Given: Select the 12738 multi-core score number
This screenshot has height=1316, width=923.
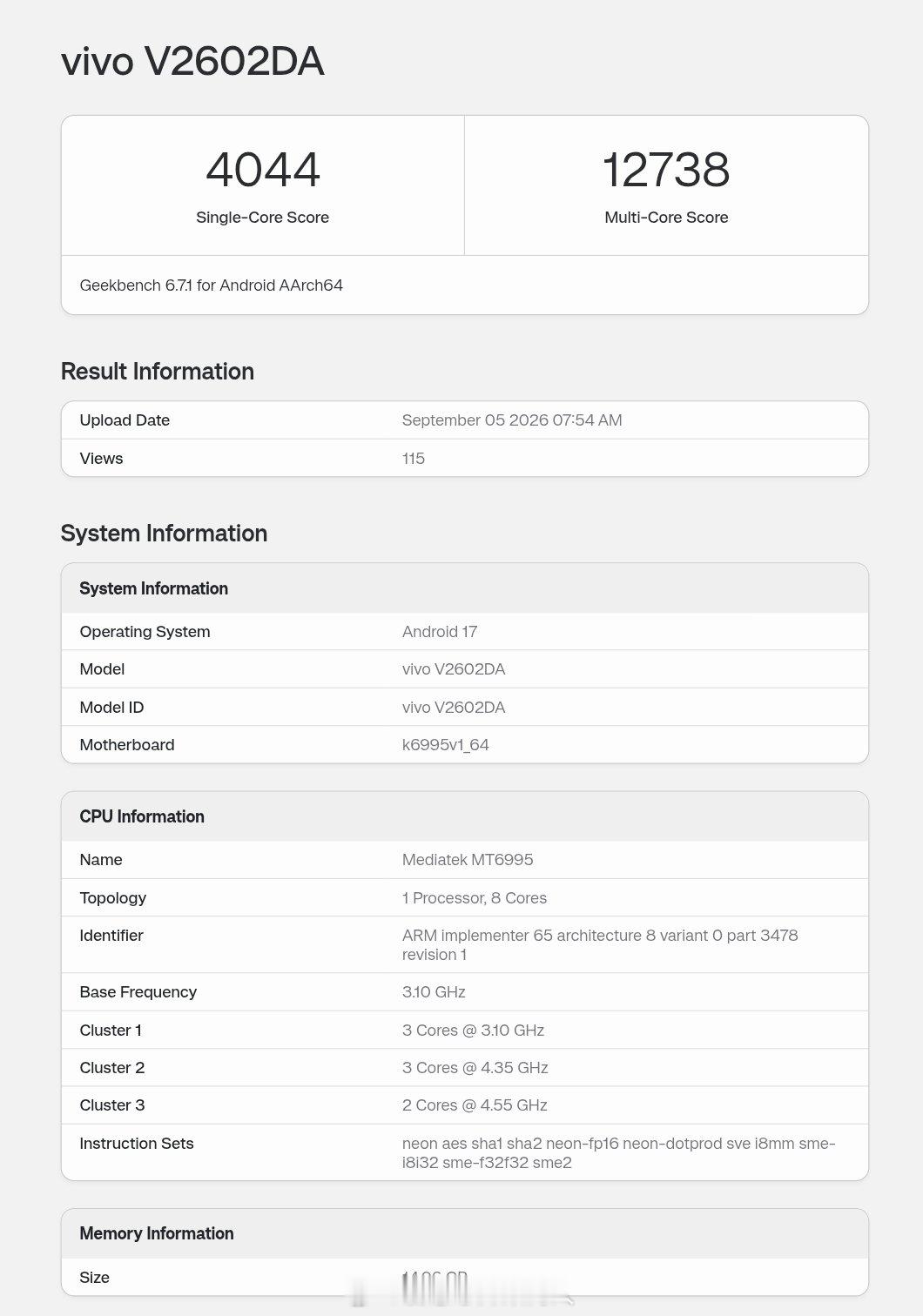Looking at the screenshot, I should [x=666, y=170].
